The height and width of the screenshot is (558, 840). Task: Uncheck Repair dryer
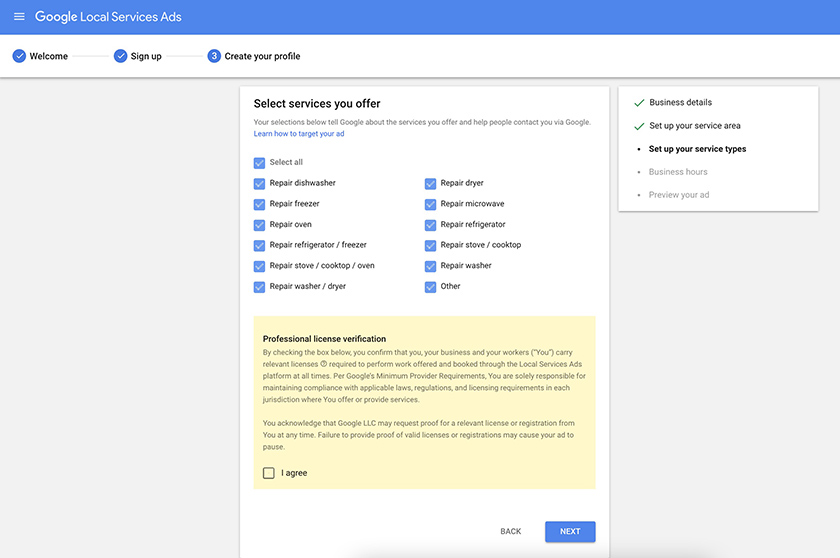430,184
